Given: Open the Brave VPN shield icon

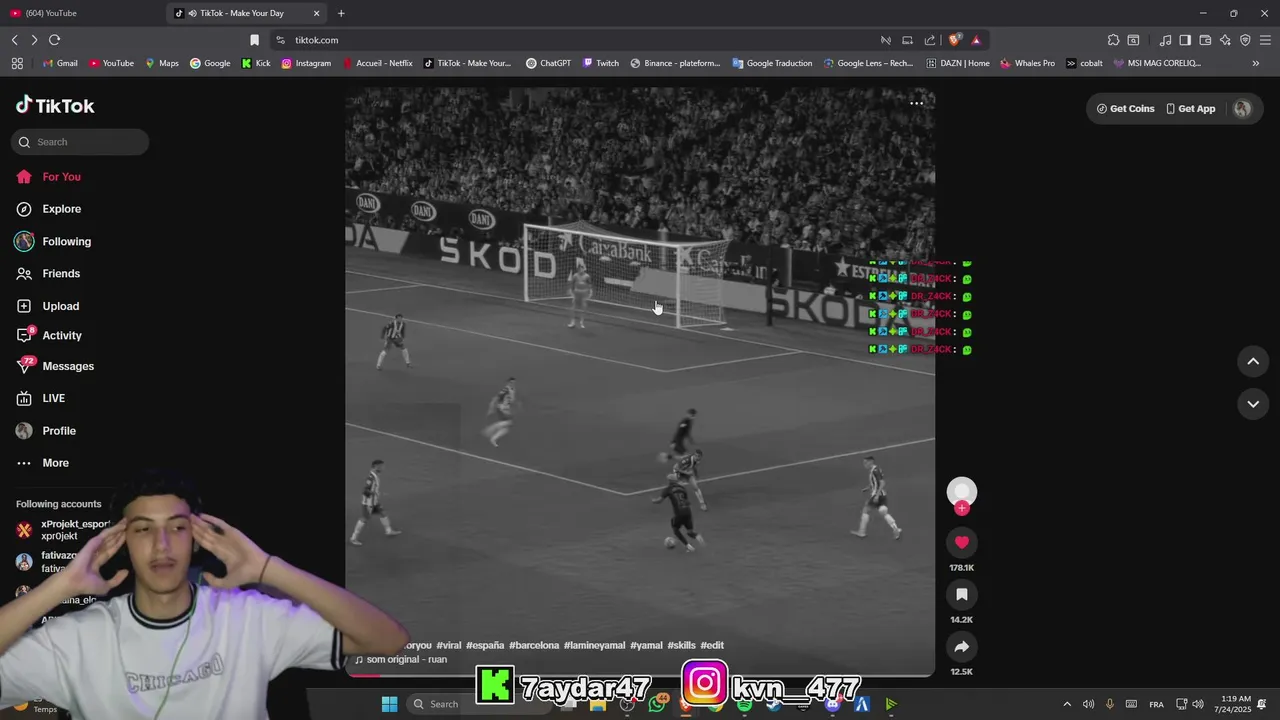Looking at the screenshot, I should click(x=1245, y=40).
